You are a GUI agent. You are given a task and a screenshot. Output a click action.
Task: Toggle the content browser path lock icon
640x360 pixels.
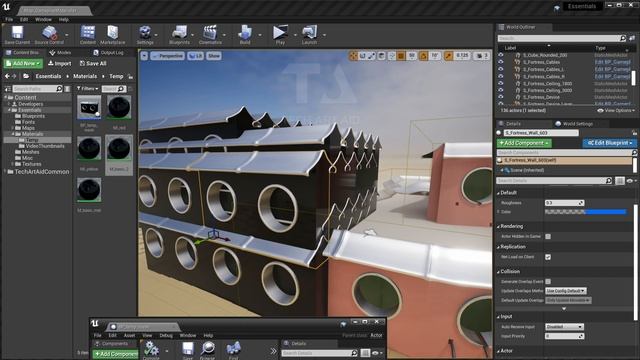(130, 76)
